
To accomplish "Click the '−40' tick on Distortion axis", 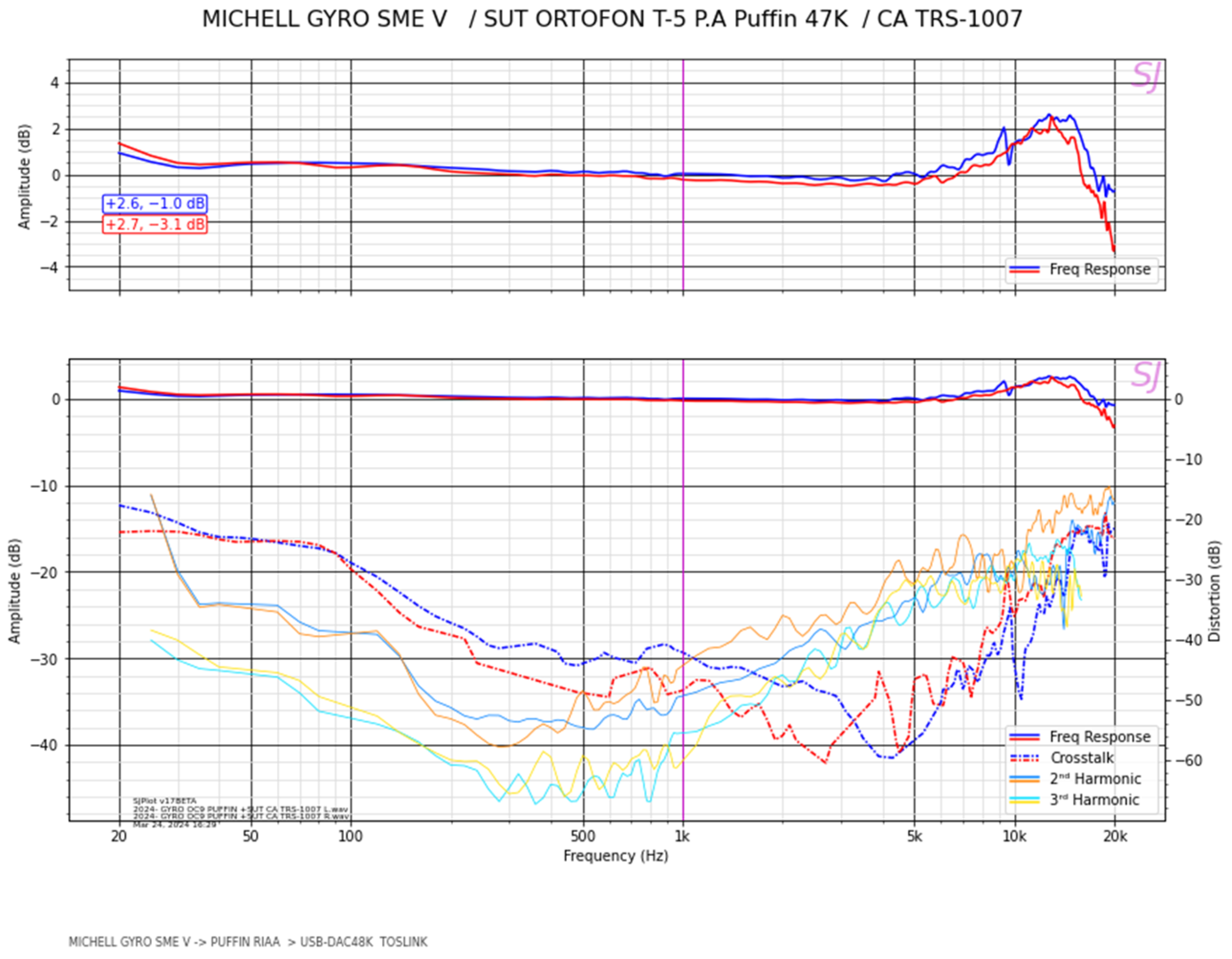I will 1188,640.
